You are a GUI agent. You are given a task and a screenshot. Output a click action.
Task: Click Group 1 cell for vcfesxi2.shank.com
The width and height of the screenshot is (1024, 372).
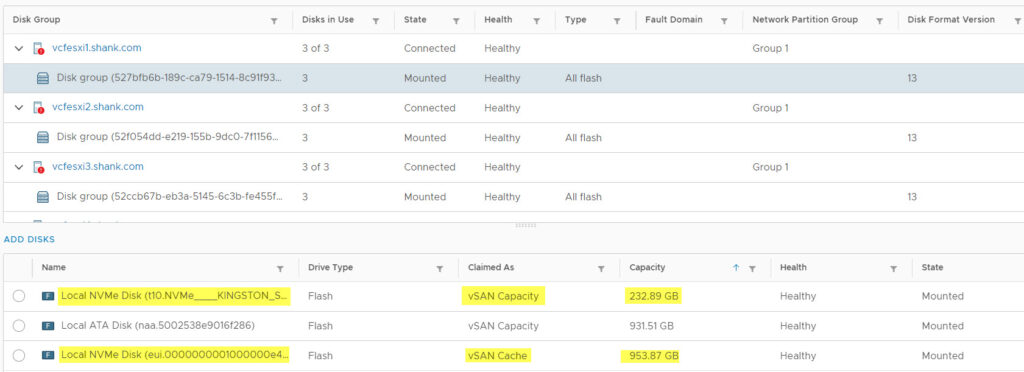pos(770,108)
